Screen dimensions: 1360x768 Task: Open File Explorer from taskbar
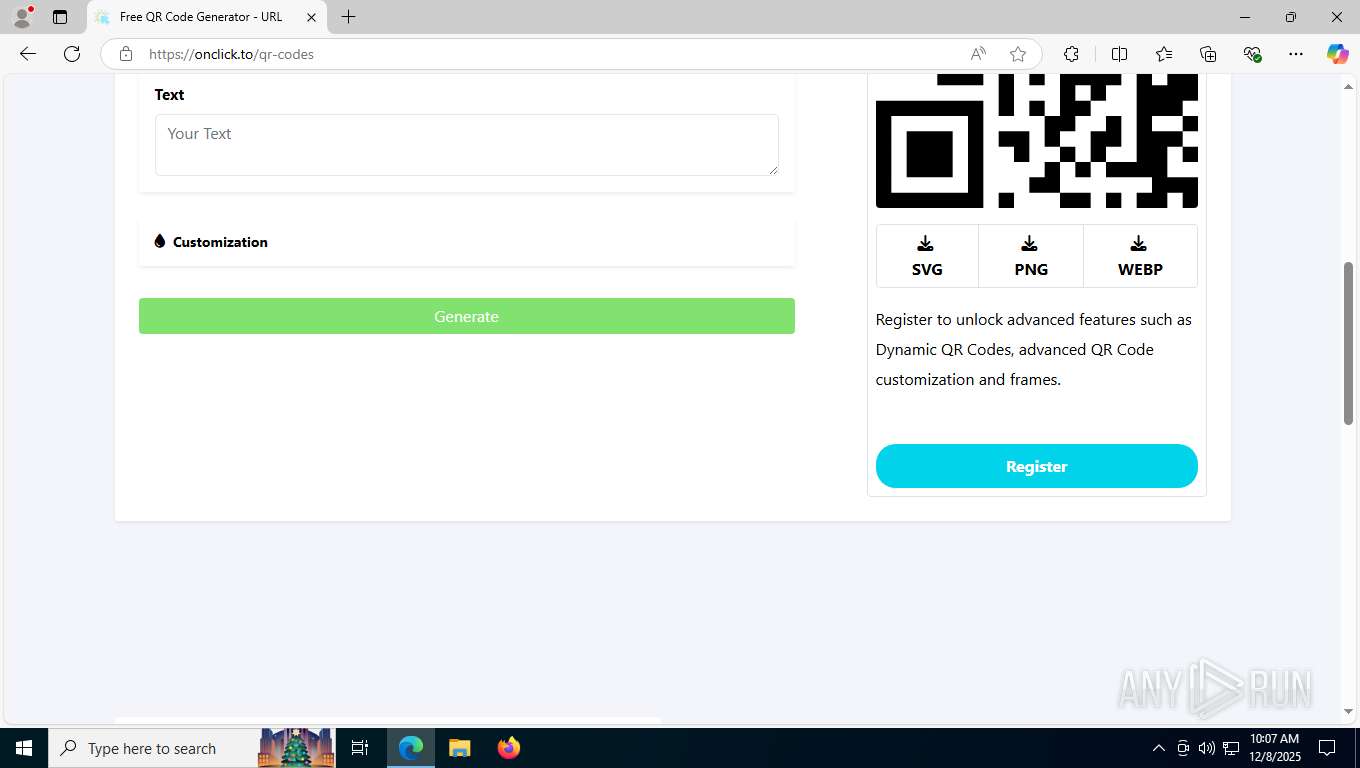click(459, 748)
